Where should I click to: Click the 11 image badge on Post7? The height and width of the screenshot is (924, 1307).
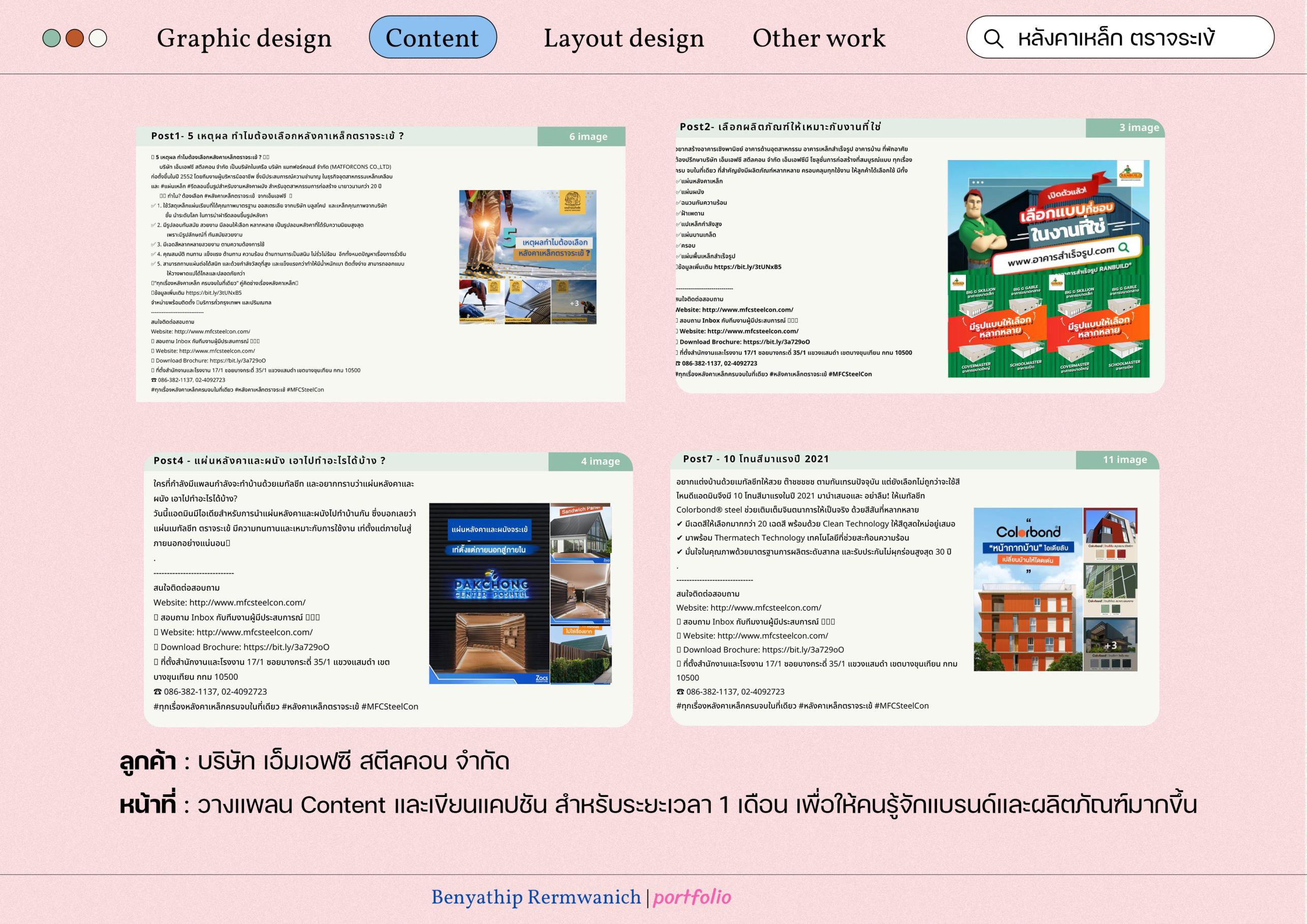[1124, 459]
